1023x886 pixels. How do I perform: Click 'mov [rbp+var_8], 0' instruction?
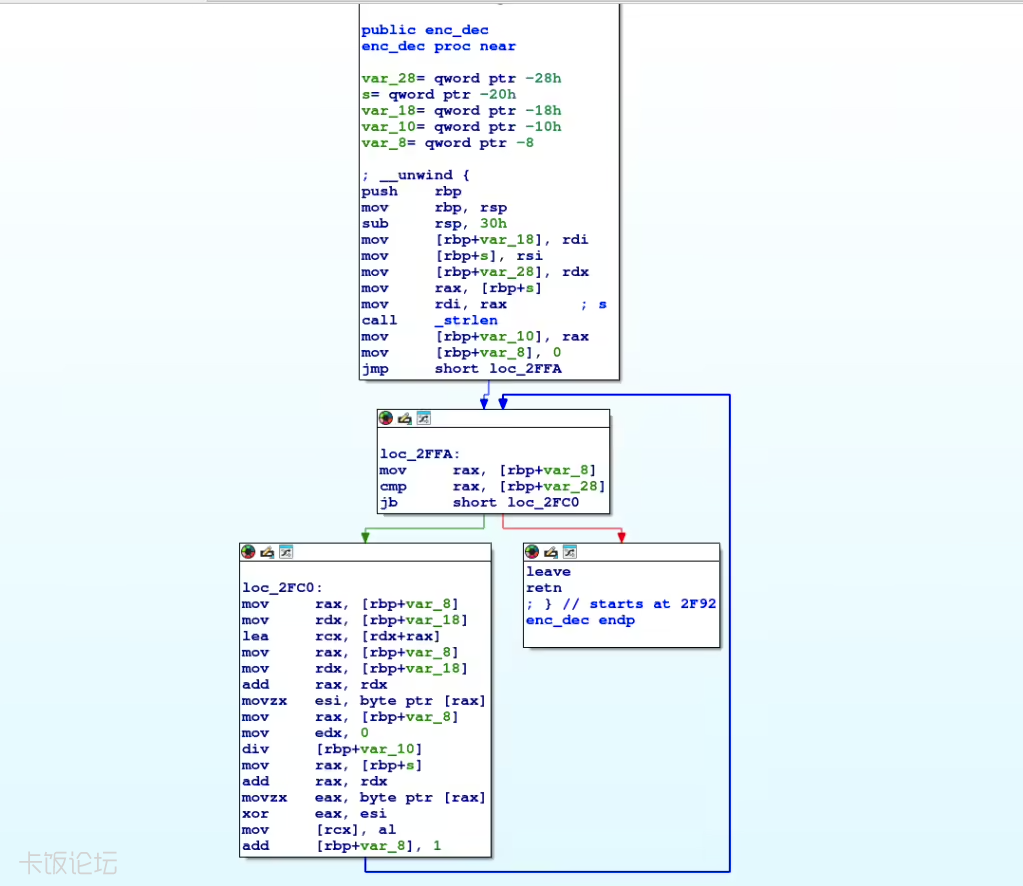(x=461, y=352)
